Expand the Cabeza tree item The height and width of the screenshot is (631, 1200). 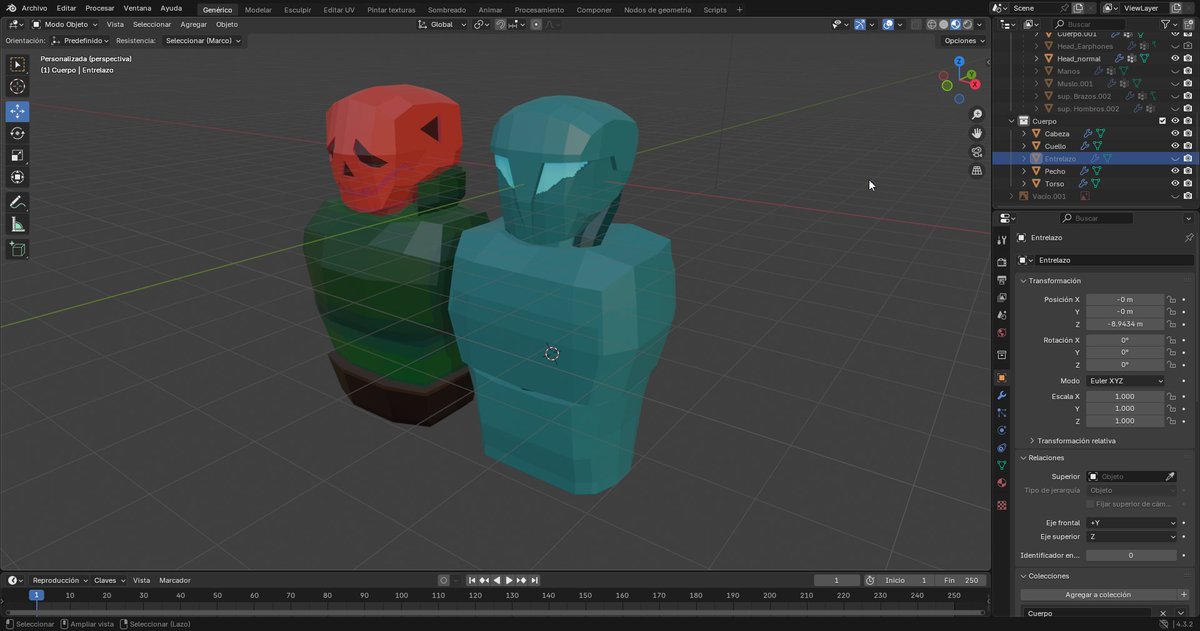1023,134
